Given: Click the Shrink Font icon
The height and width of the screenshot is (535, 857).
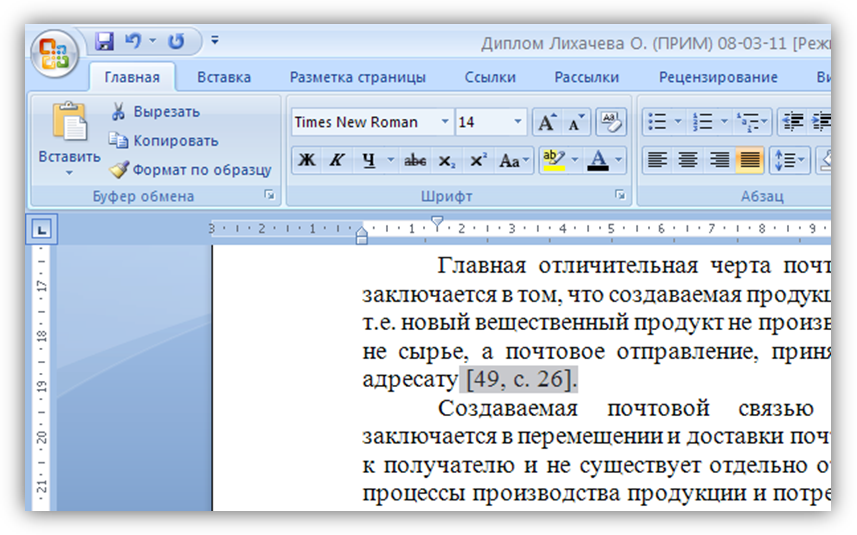Looking at the screenshot, I should 576,122.
